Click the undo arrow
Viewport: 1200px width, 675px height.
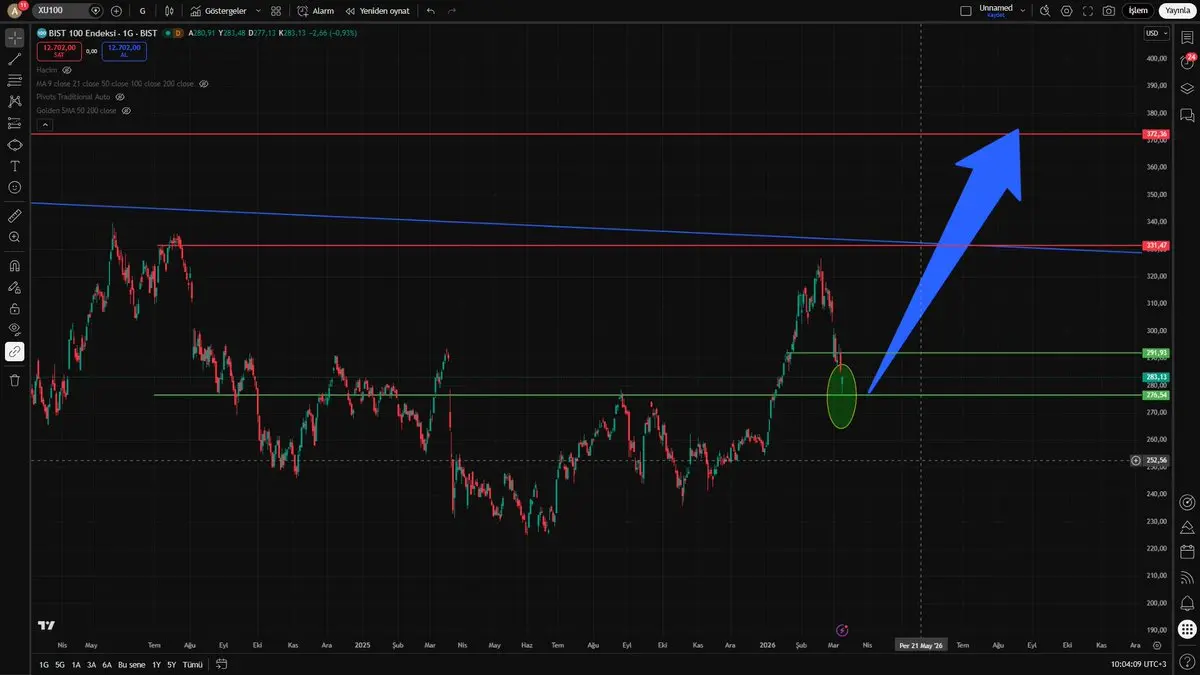click(430, 10)
